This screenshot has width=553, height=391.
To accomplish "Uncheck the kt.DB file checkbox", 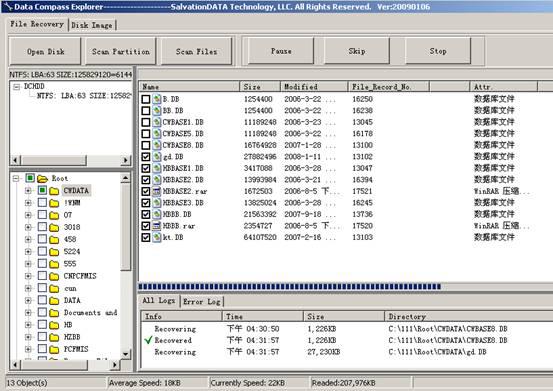I will coord(146,237).
